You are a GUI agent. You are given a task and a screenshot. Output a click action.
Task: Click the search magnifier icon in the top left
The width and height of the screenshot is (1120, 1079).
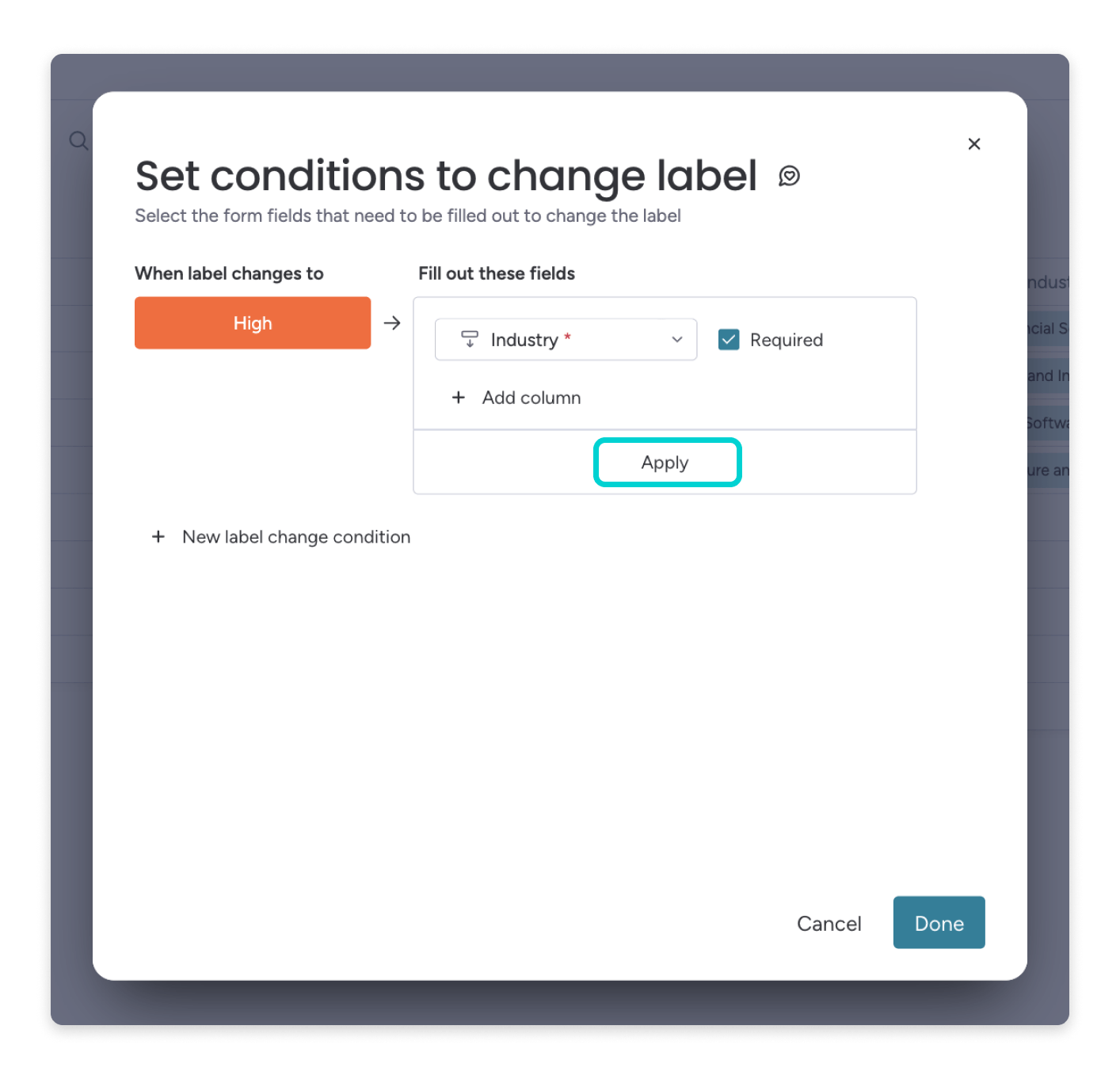tap(77, 140)
